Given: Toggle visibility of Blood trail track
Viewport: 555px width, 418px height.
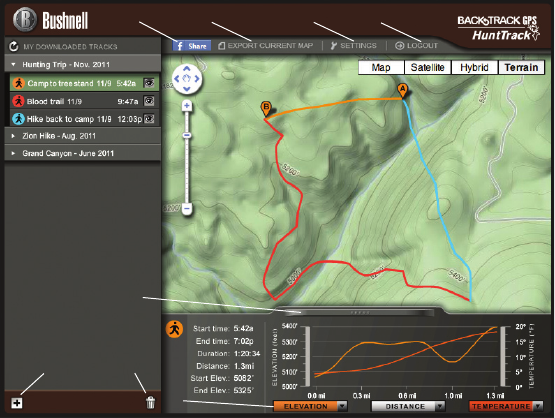Looking at the screenshot, I should pos(149,101).
